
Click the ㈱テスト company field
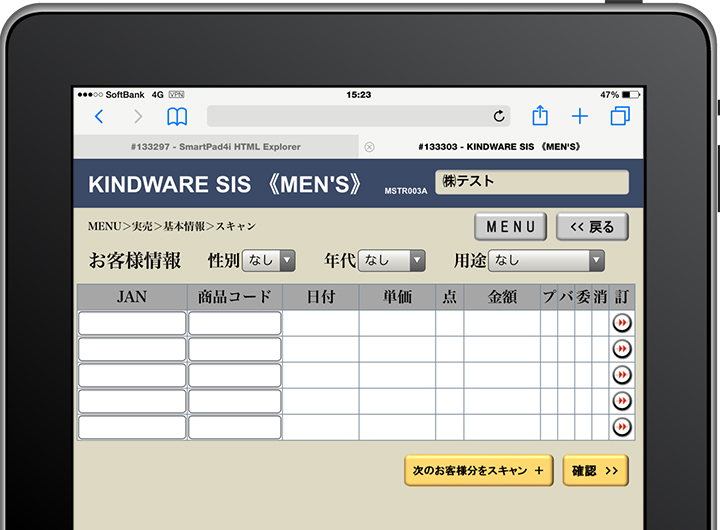(532, 182)
